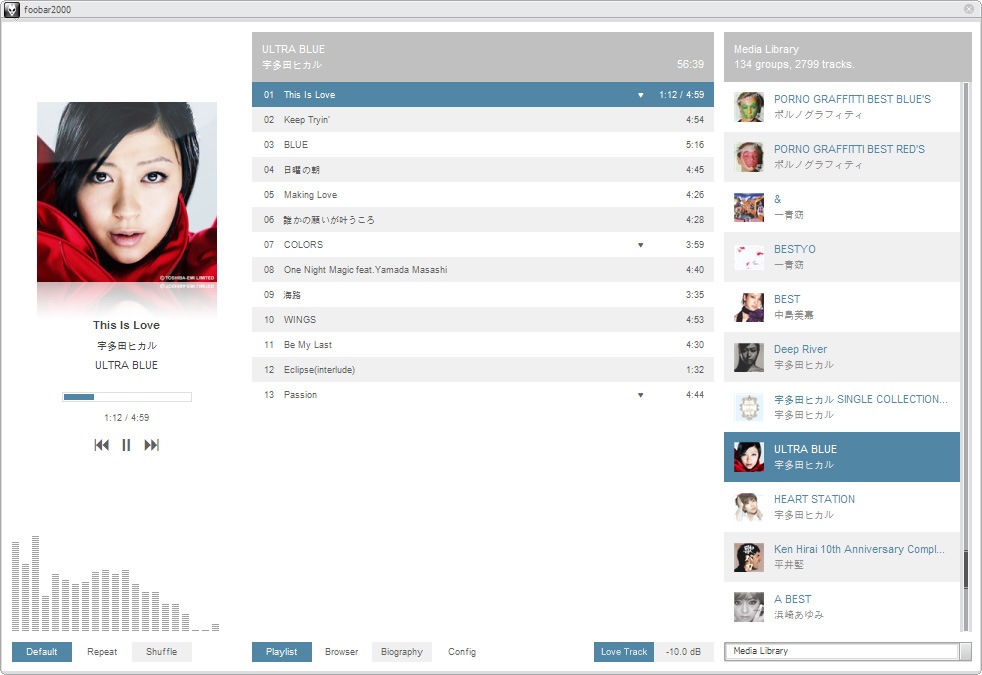The image size is (982, 675).
Task: Select the ULTRA BLUE album cover in library
Action: tap(749, 457)
